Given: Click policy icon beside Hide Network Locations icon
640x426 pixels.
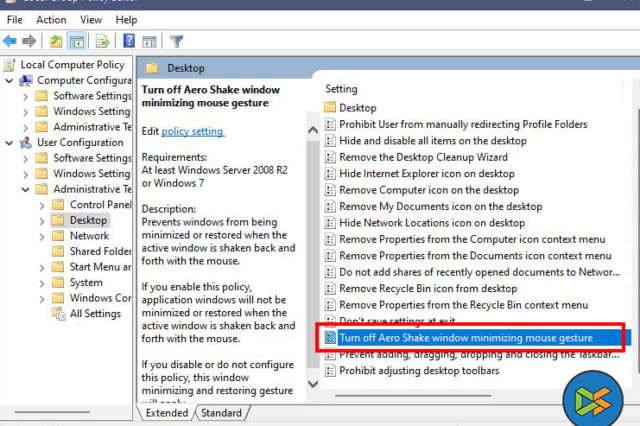Looking at the screenshot, I should 330,223.
